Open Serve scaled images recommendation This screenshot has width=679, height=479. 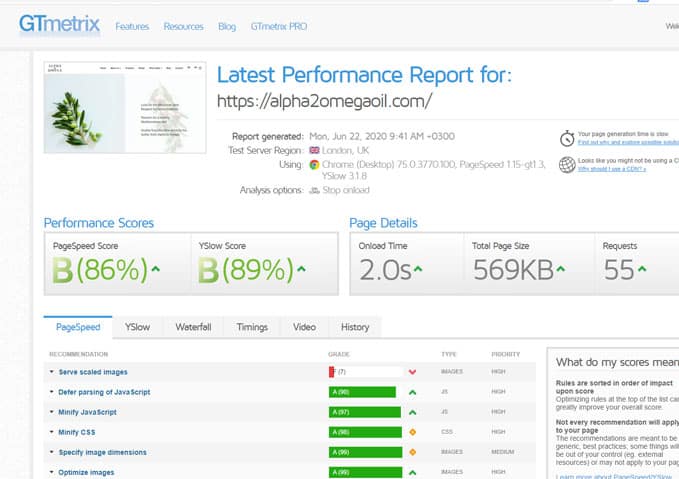point(93,372)
